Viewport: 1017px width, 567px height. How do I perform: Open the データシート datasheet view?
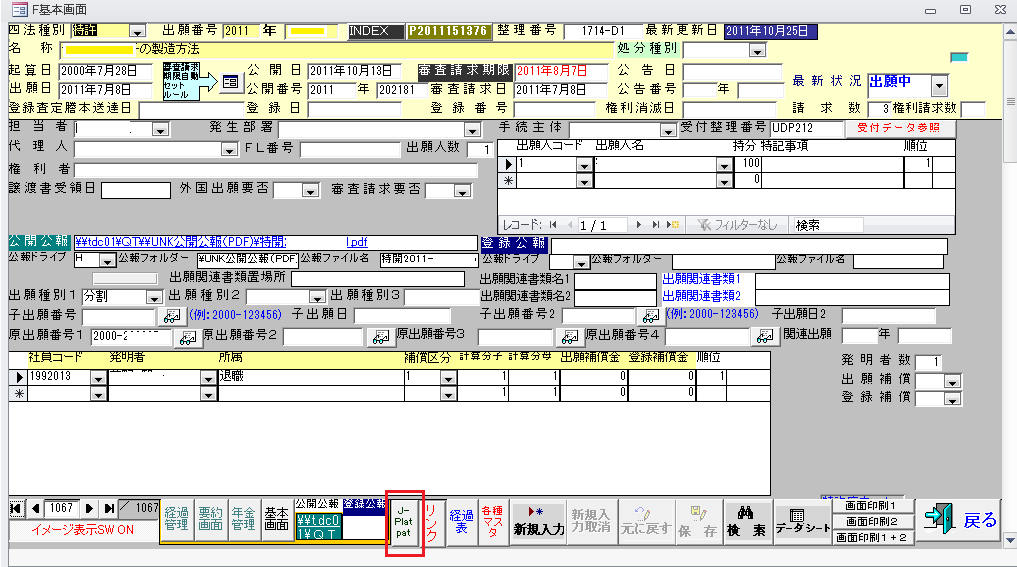click(802, 520)
